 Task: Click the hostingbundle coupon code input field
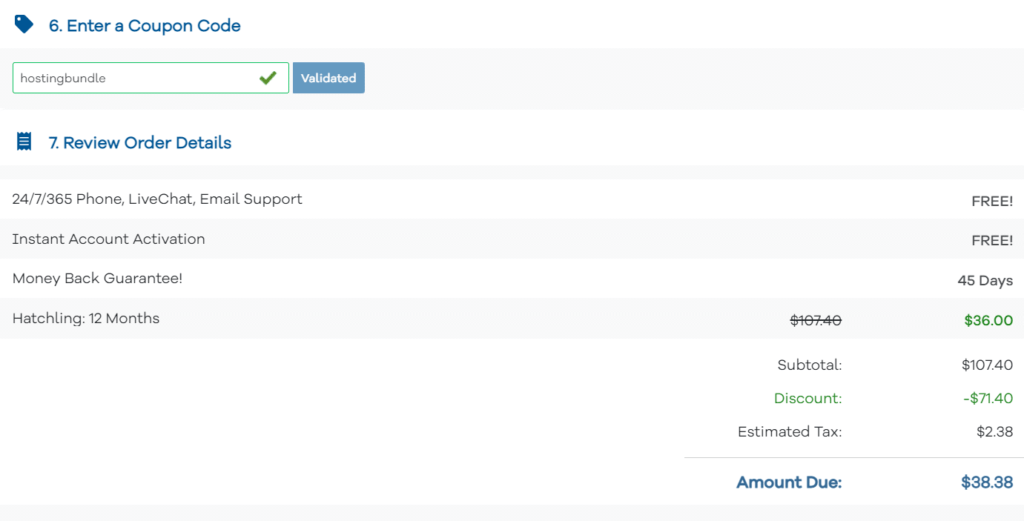[150, 78]
